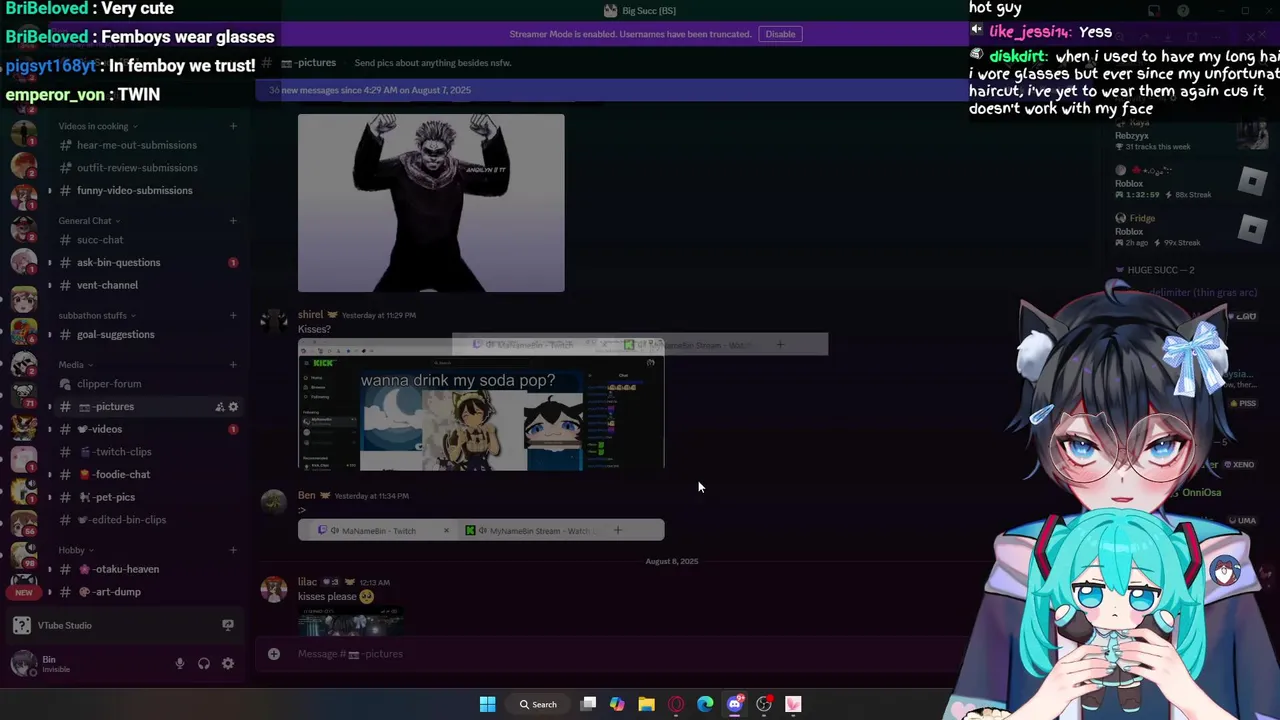This screenshot has height=720, width=1280.
Task: Add channel to 'Videos in cooking' category
Action: click(x=233, y=126)
